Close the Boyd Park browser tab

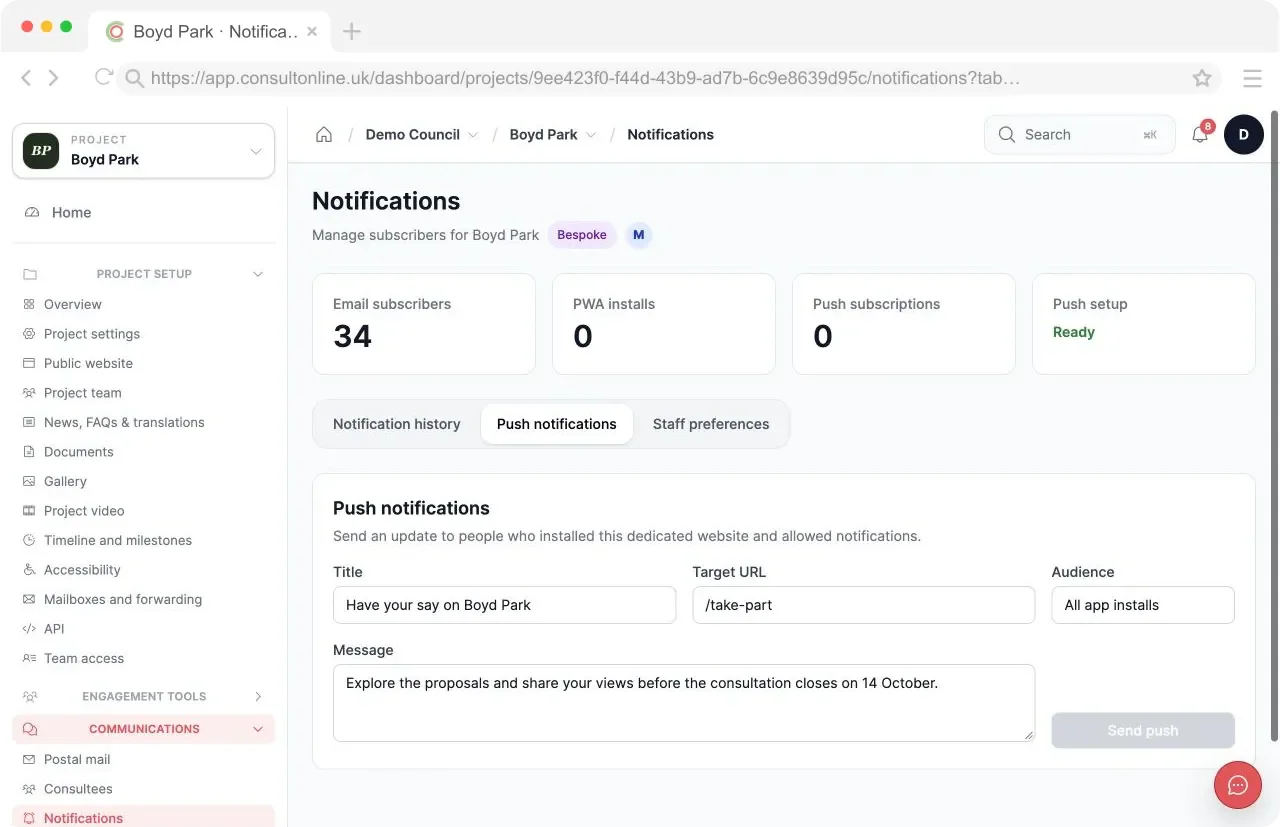pyautogui.click(x=312, y=31)
